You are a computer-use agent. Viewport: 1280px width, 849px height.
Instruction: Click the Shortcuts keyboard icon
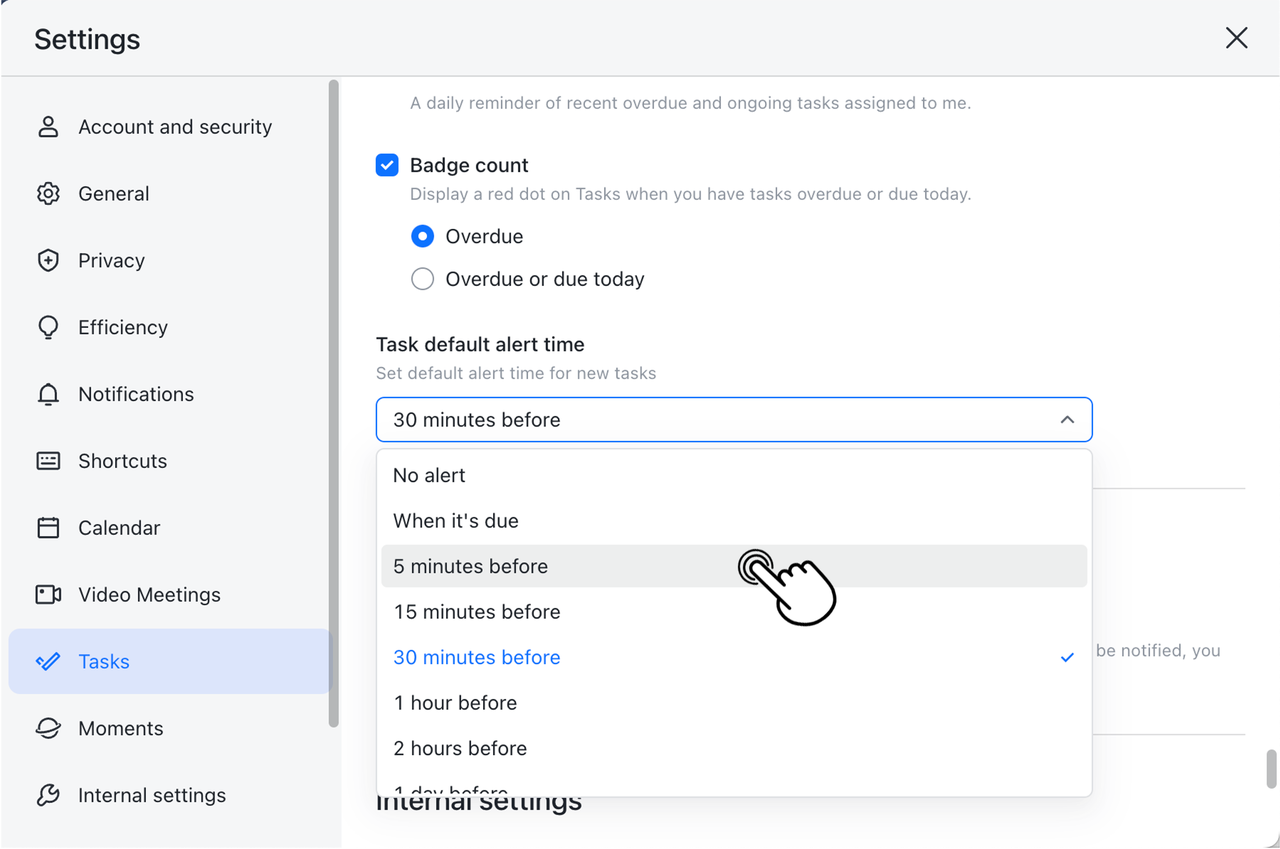point(48,461)
